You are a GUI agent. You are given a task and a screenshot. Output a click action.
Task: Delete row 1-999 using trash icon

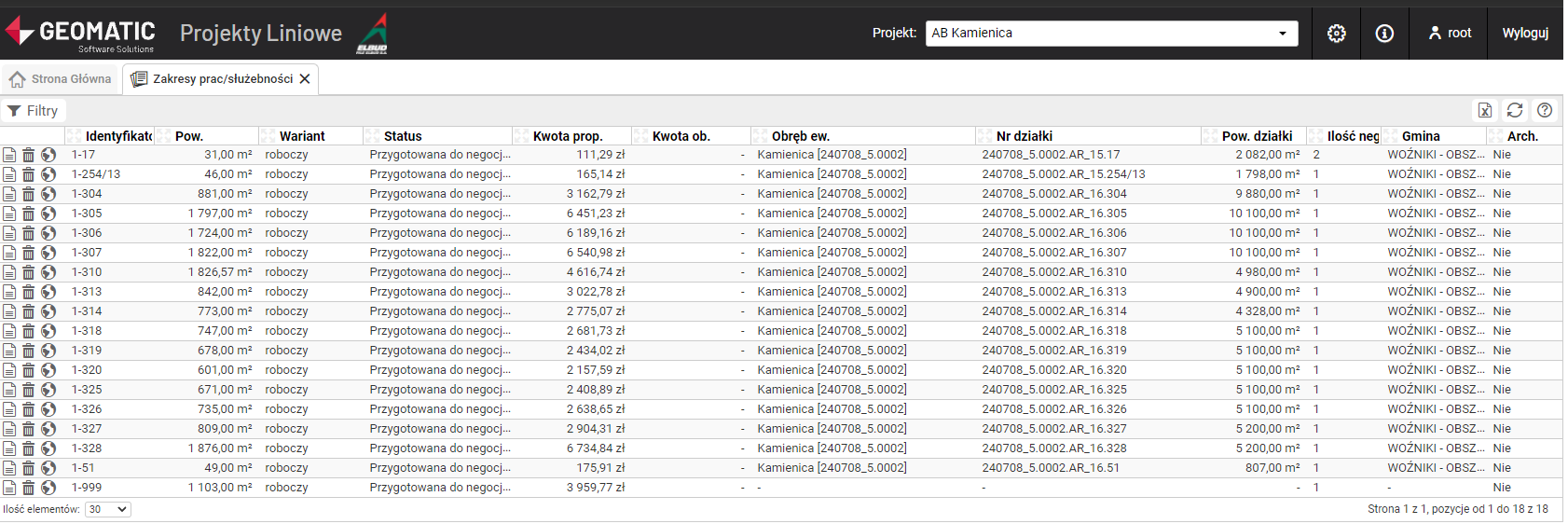pos(29,488)
